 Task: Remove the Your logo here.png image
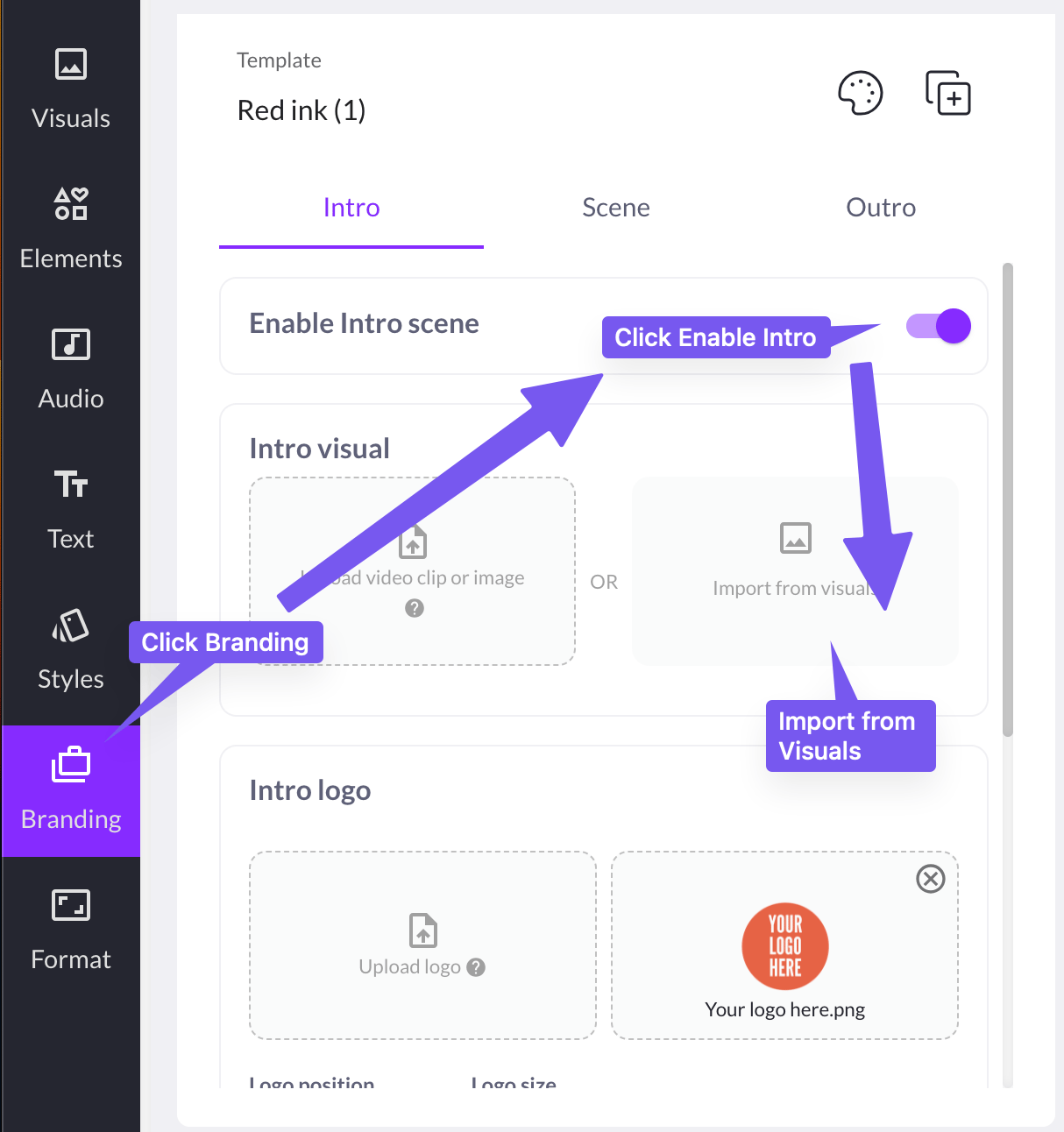[x=930, y=878]
